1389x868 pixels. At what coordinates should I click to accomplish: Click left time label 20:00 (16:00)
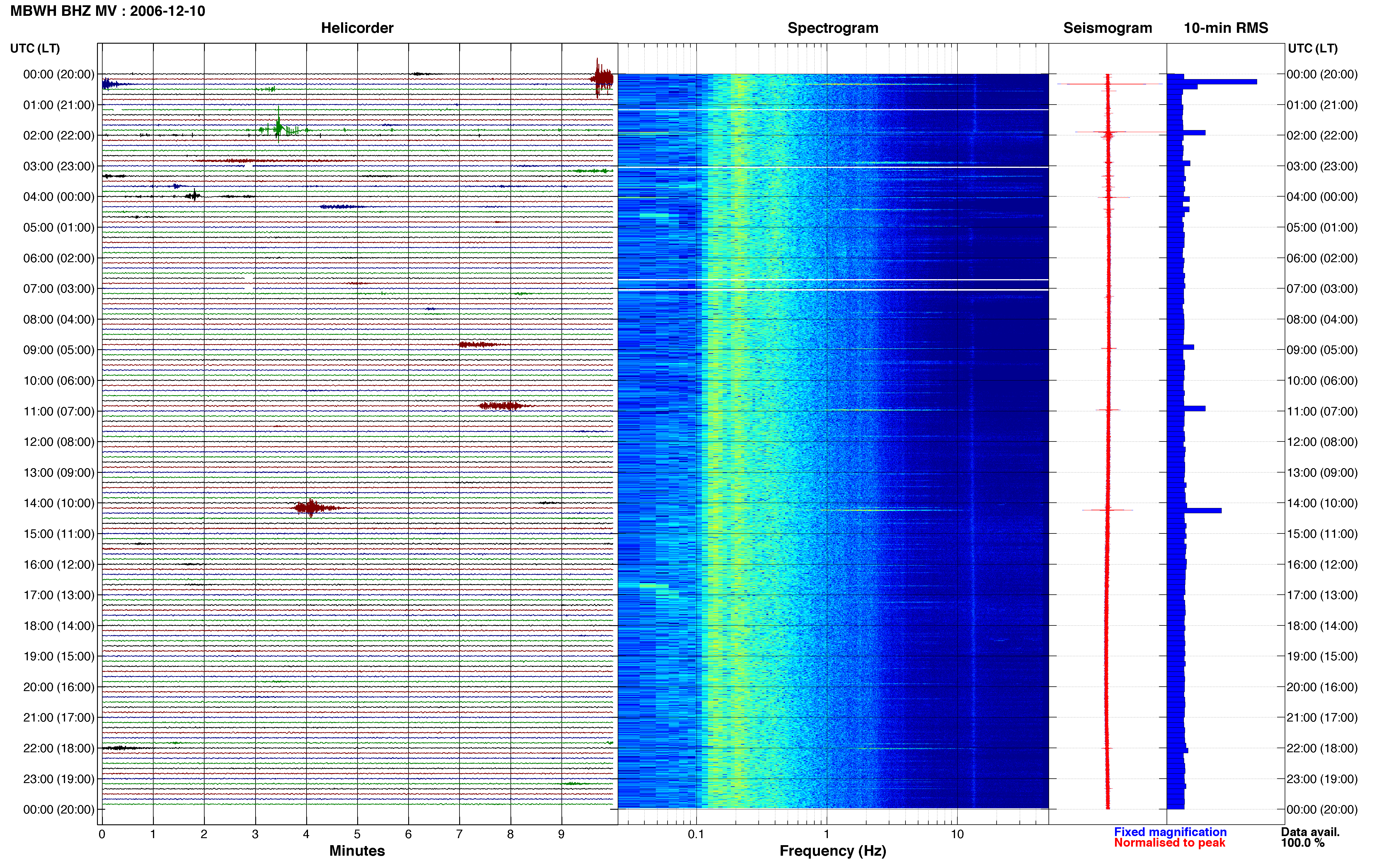59,687
